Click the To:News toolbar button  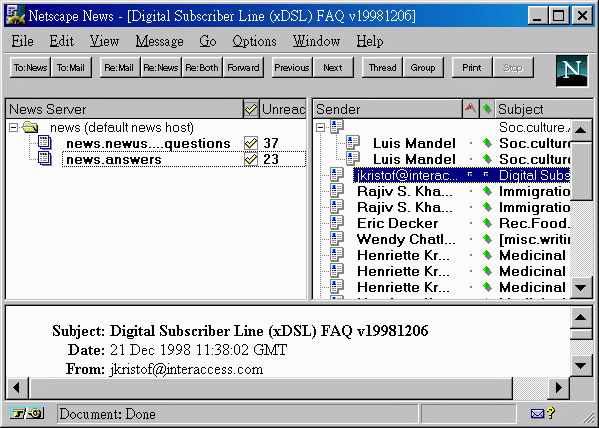tap(30, 68)
